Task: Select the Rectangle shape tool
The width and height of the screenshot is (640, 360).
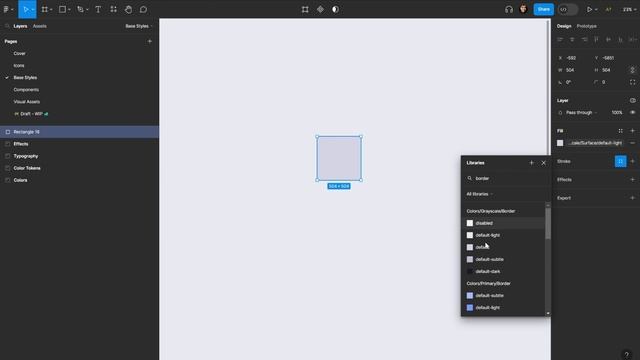Action: [x=62, y=9]
